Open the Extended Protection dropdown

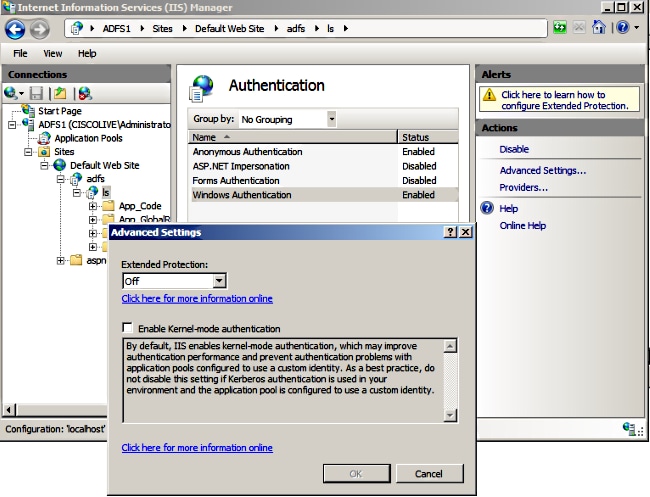coord(219,281)
